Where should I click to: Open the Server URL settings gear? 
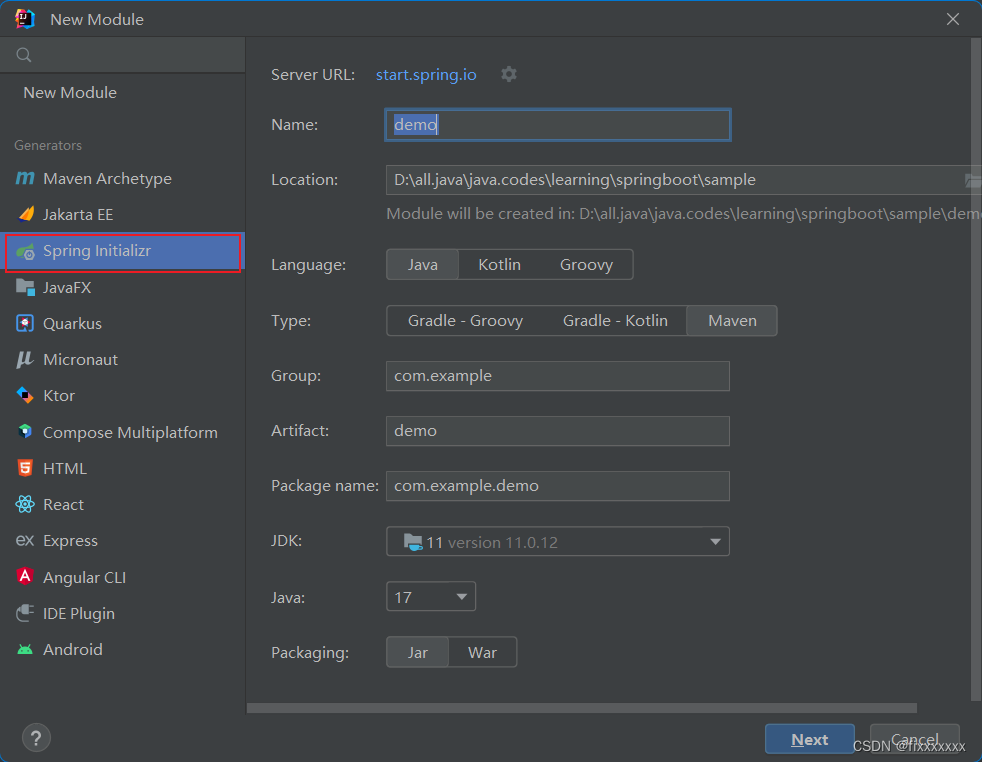point(509,74)
